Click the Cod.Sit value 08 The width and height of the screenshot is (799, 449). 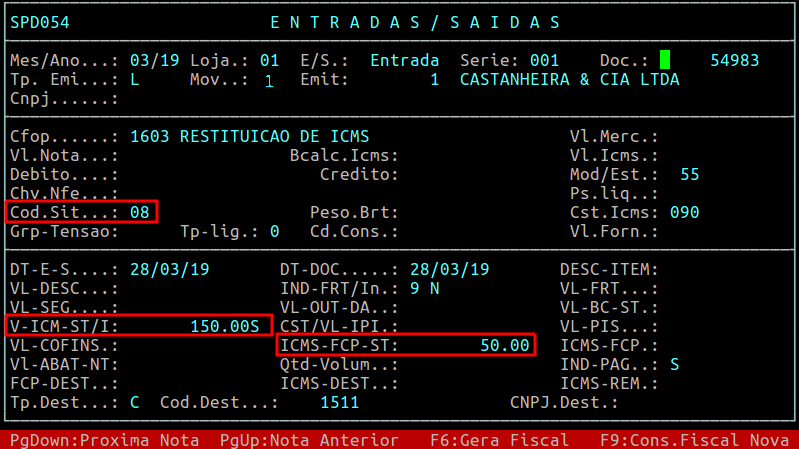coord(139,212)
